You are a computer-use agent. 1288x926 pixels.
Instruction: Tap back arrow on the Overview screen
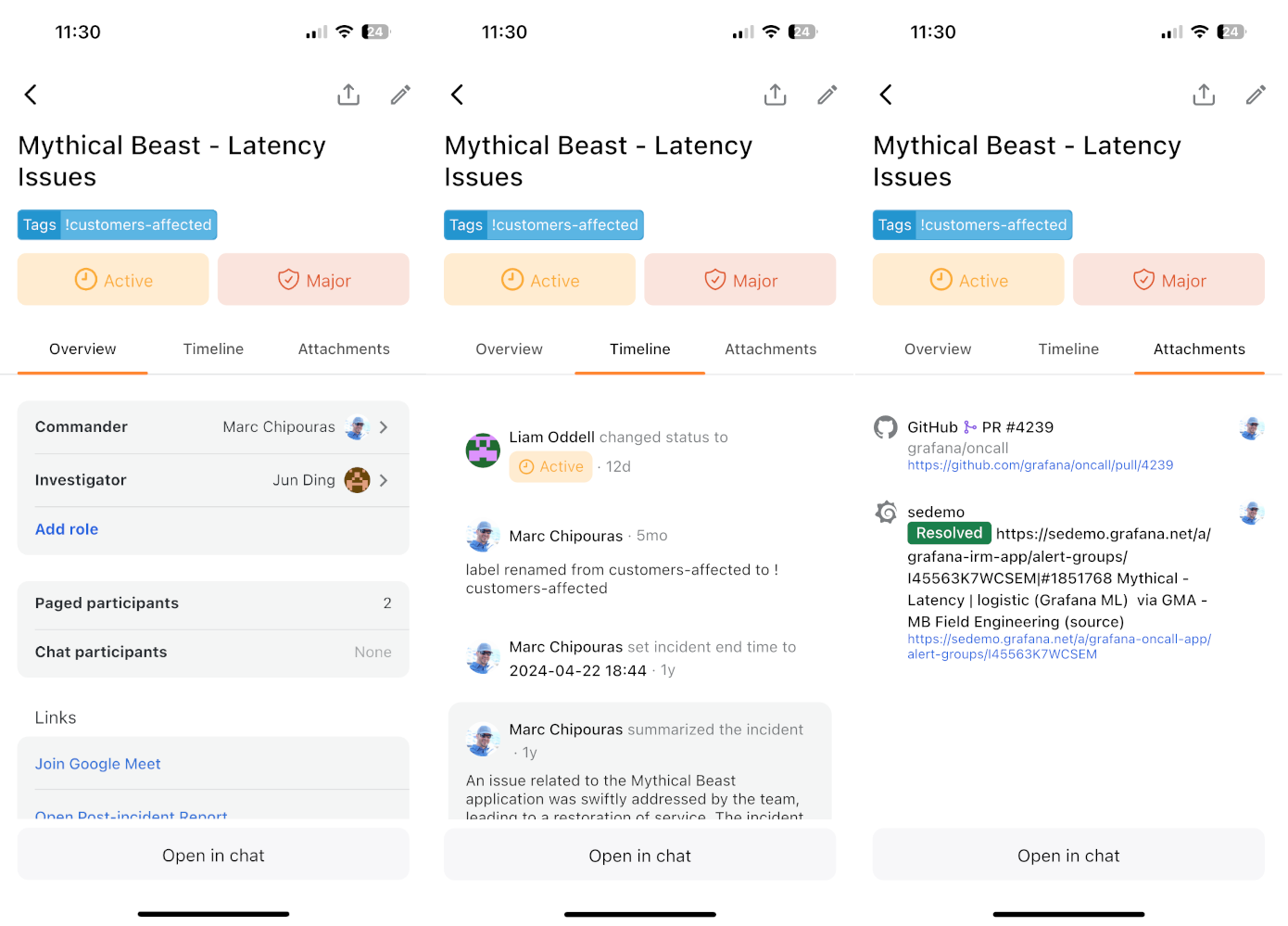(x=31, y=95)
